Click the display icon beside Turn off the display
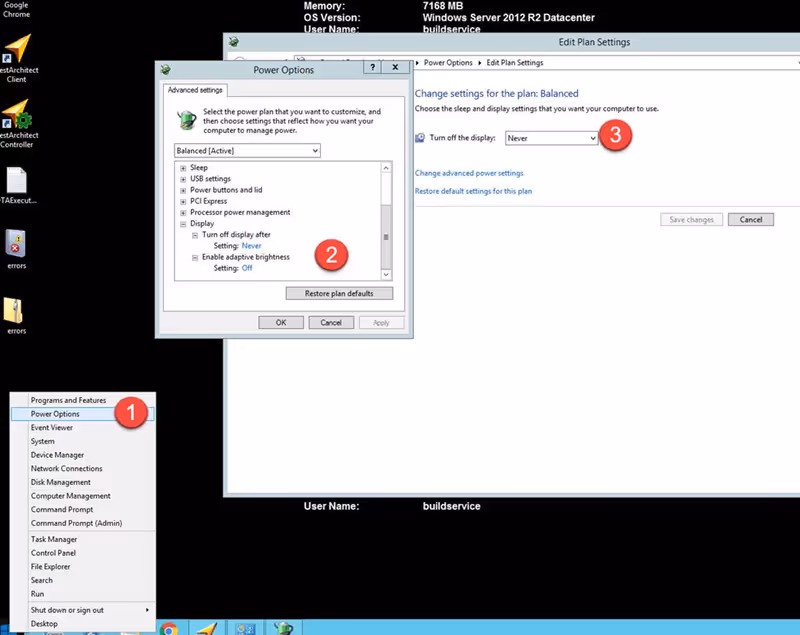 click(420, 138)
